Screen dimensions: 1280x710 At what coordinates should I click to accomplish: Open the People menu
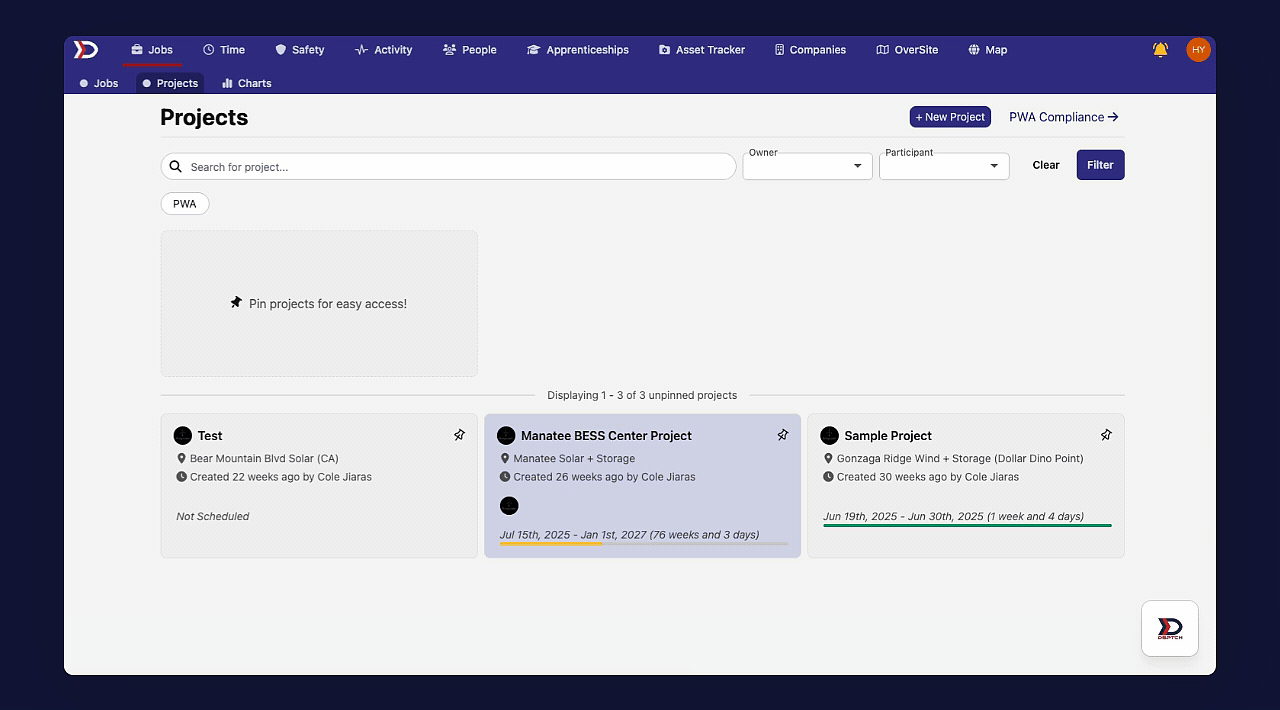[x=470, y=49]
